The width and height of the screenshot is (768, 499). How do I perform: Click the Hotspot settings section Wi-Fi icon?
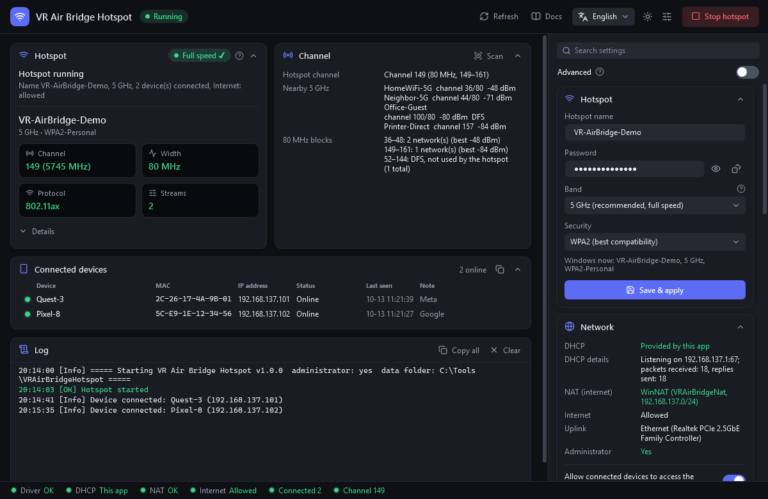569,99
